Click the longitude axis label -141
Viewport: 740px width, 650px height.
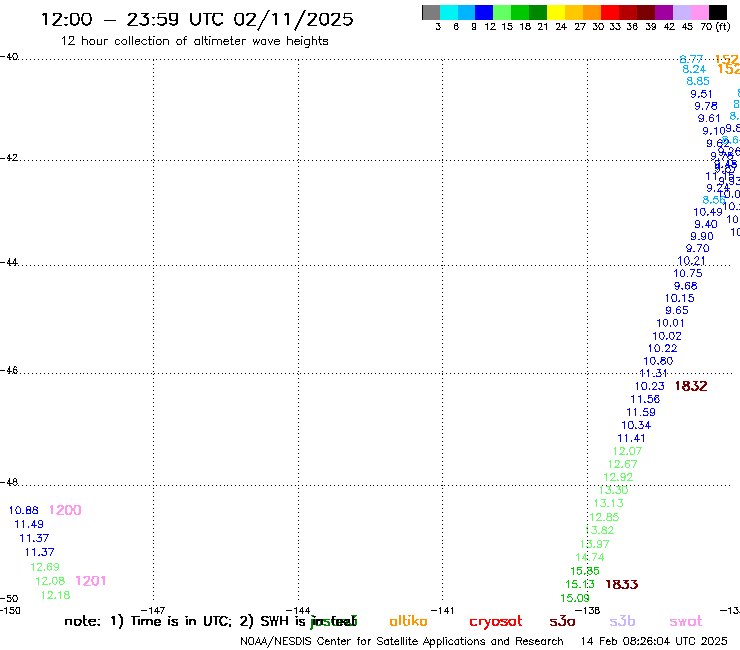442,611
